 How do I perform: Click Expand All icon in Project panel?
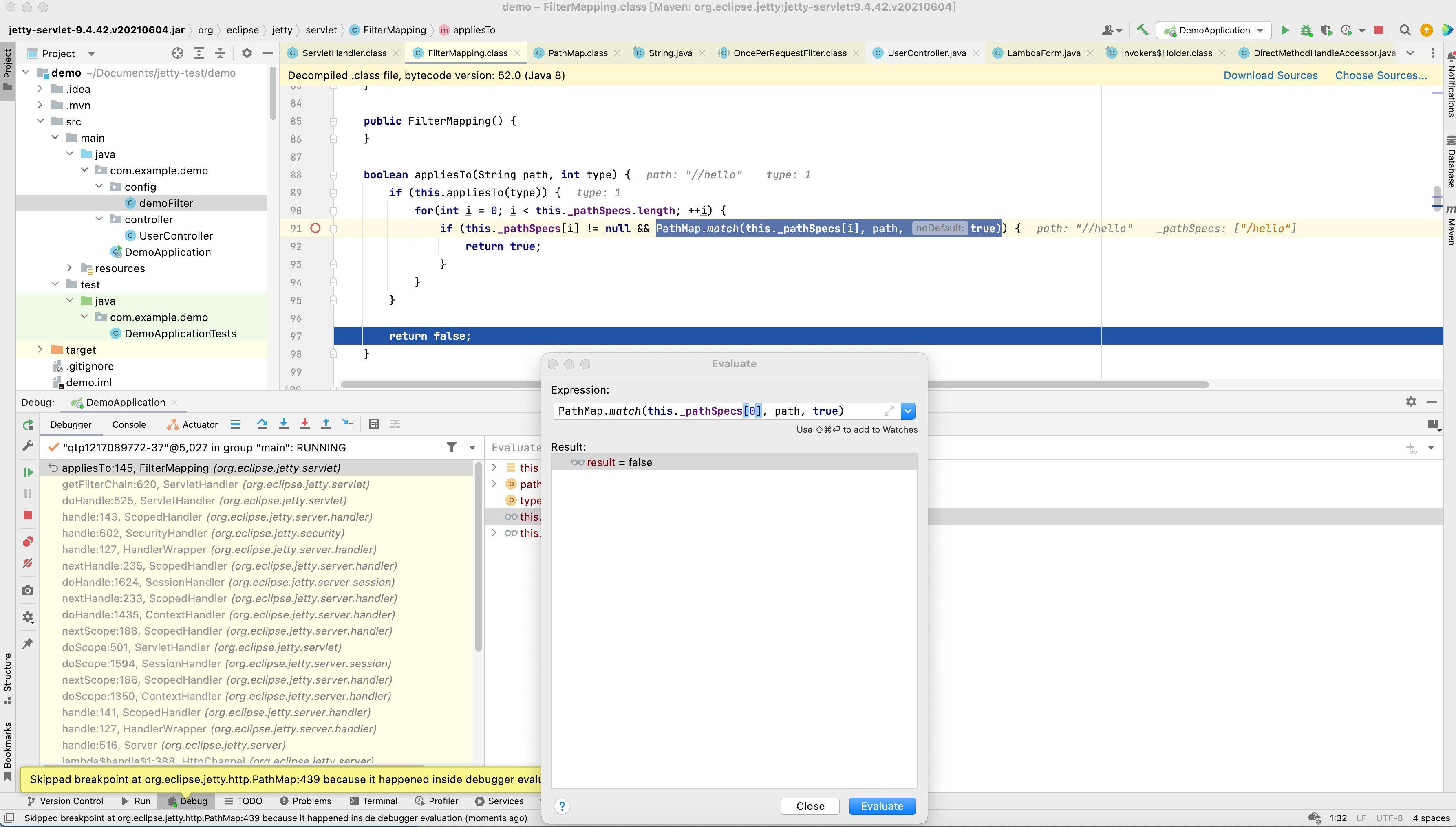click(x=199, y=53)
